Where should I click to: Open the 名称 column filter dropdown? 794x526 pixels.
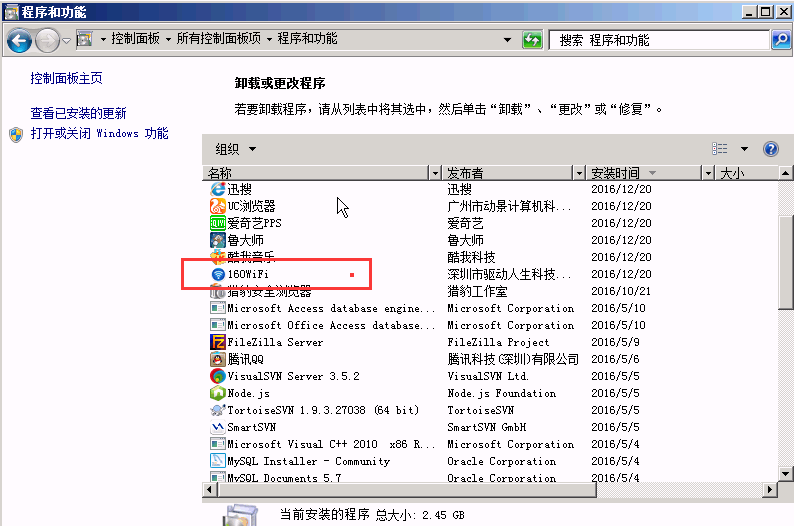434,173
